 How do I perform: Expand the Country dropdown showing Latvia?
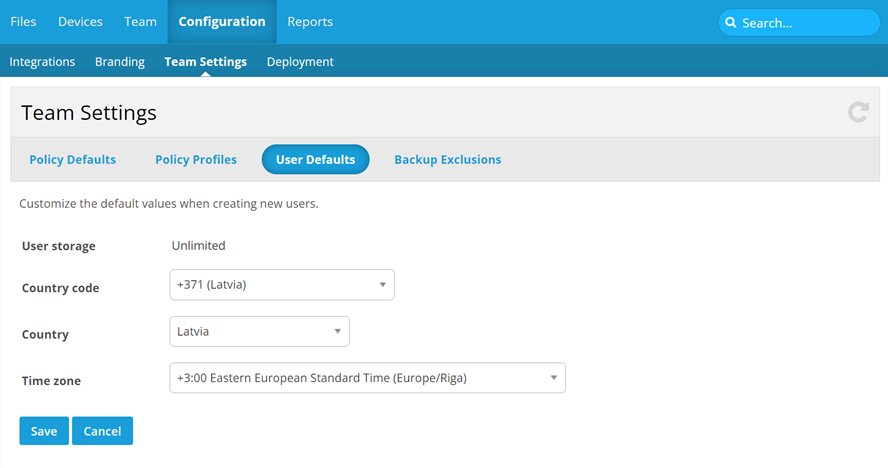259,331
